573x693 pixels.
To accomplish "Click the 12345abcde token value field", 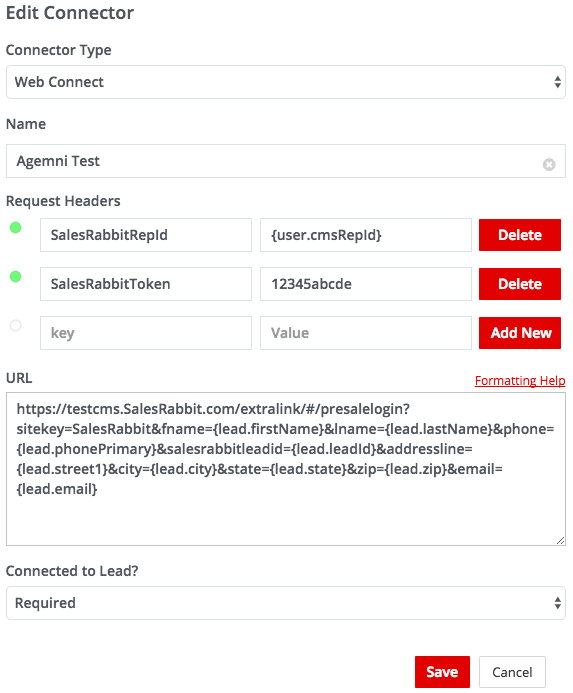I will [x=366, y=284].
